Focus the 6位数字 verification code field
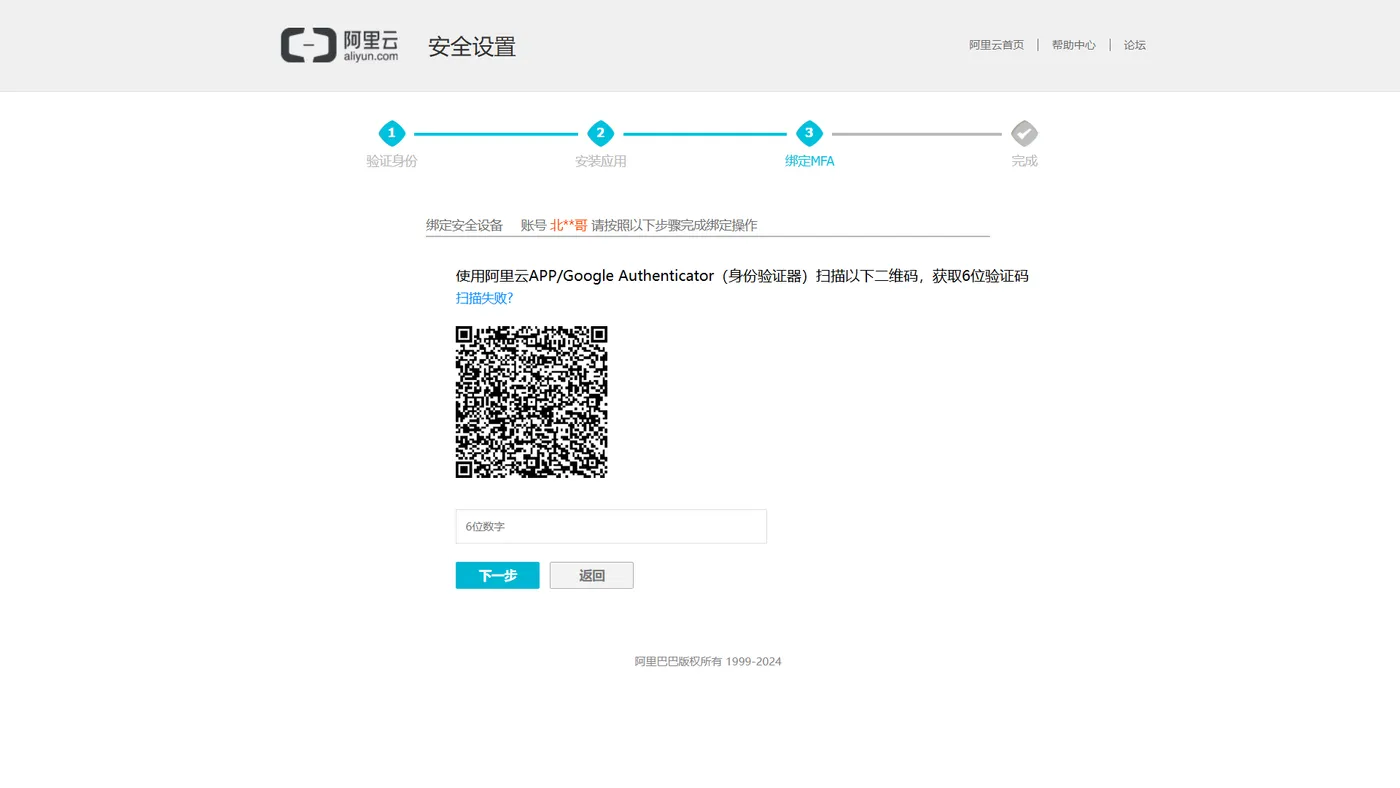The width and height of the screenshot is (1400, 788). pyautogui.click(x=611, y=526)
